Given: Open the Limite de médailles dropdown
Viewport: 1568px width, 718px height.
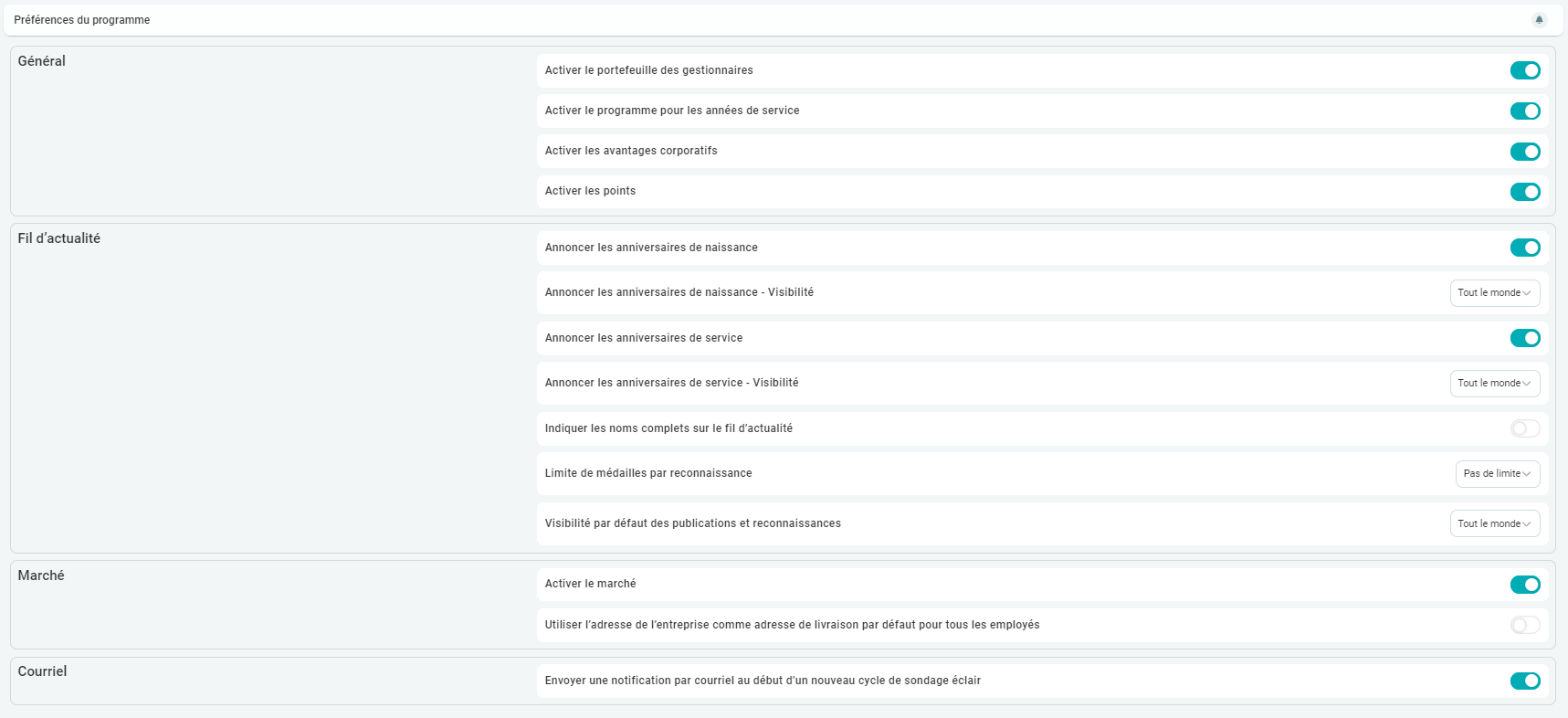Looking at the screenshot, I should tap(1497, 474).
